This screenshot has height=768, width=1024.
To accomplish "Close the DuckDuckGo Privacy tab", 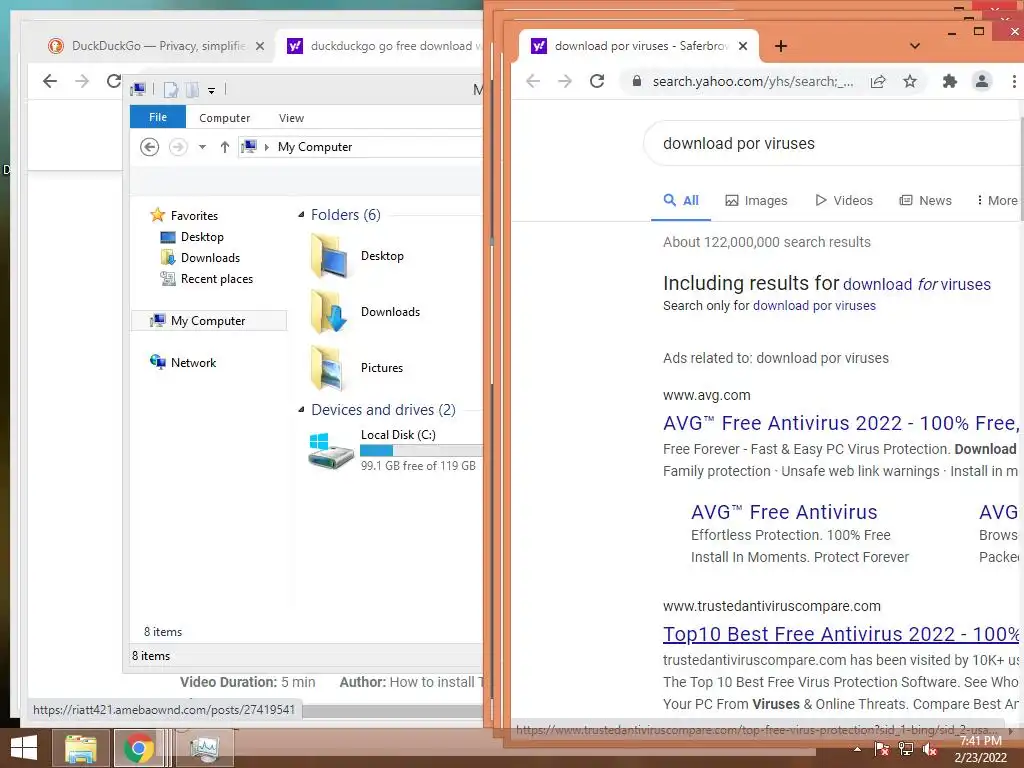I will [x=260, y=46].
